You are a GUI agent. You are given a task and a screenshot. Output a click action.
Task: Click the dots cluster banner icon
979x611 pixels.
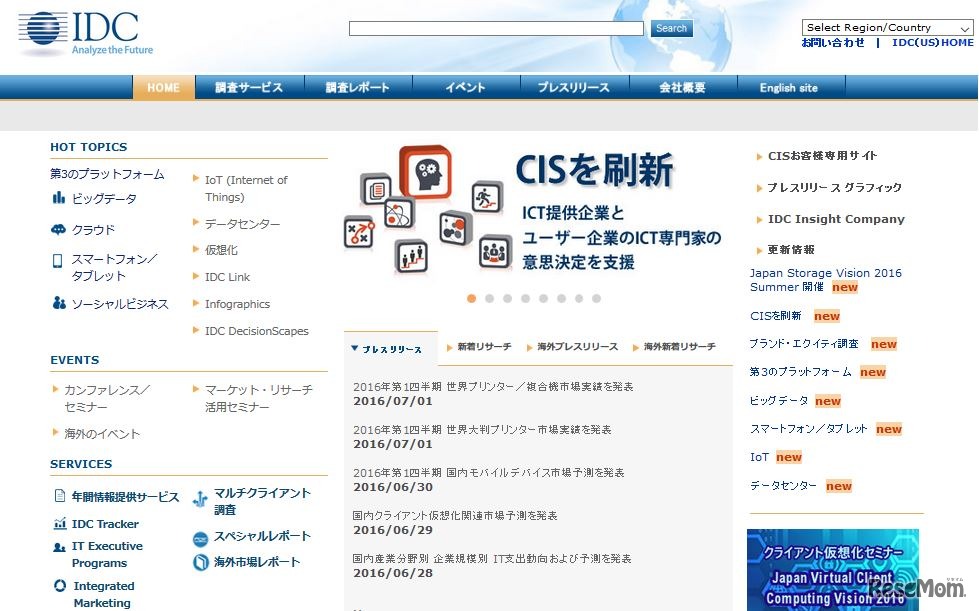click(x=455, y=228)
